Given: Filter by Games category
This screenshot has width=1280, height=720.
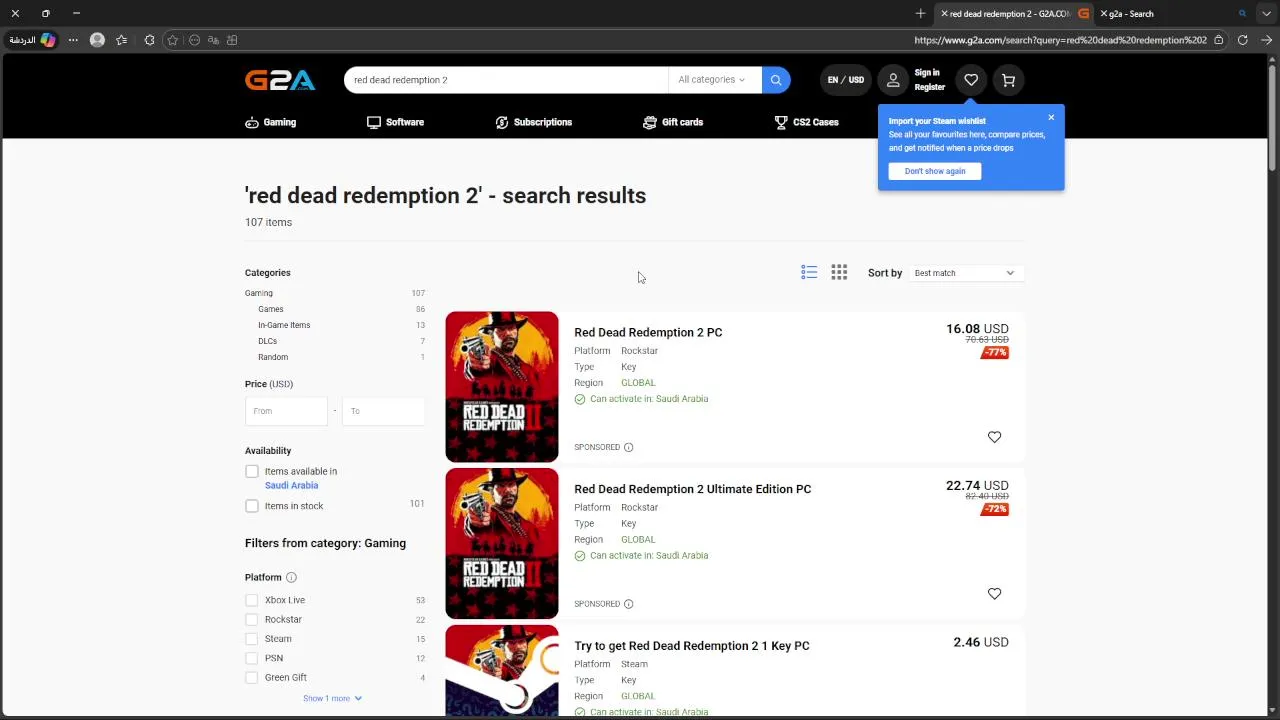Looking at the screenshot, I should coord(271,309).
